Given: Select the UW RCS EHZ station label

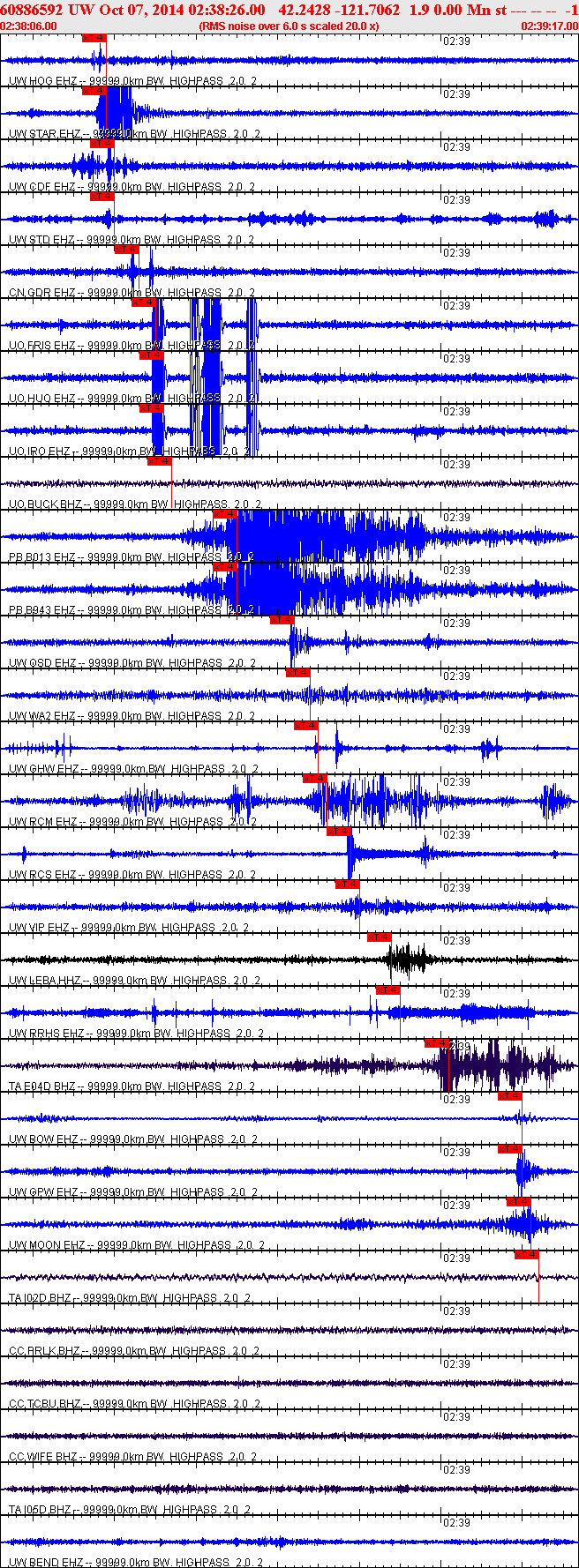Looking at the screenshot, I should pos(132,875).
